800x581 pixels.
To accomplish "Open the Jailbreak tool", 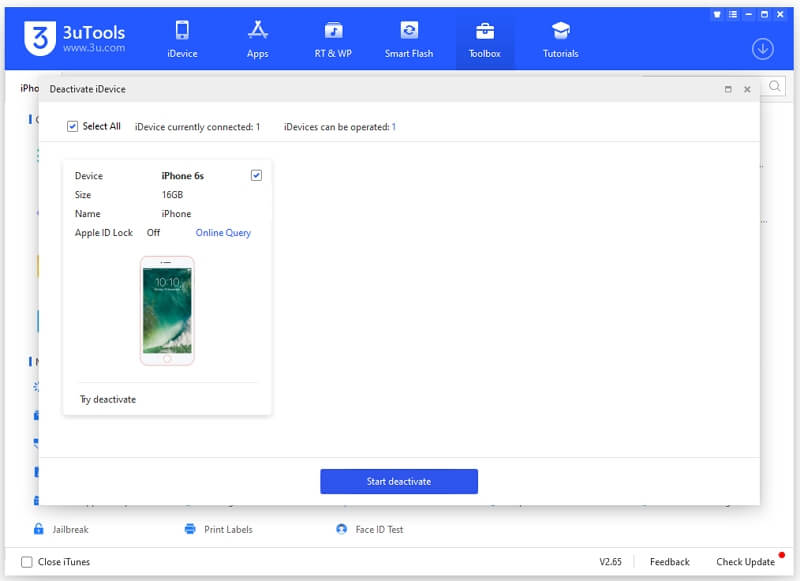I will point(61,529).
